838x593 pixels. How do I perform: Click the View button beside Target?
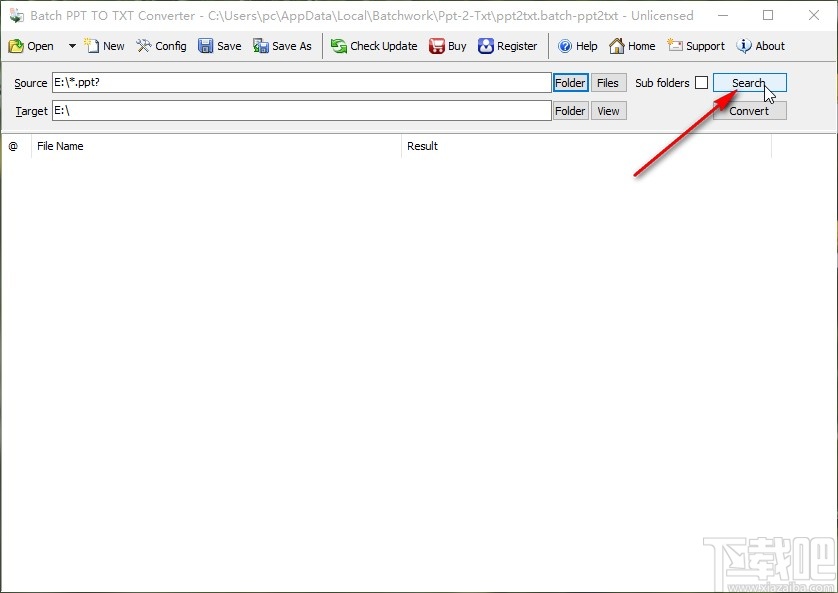point(608,111)
